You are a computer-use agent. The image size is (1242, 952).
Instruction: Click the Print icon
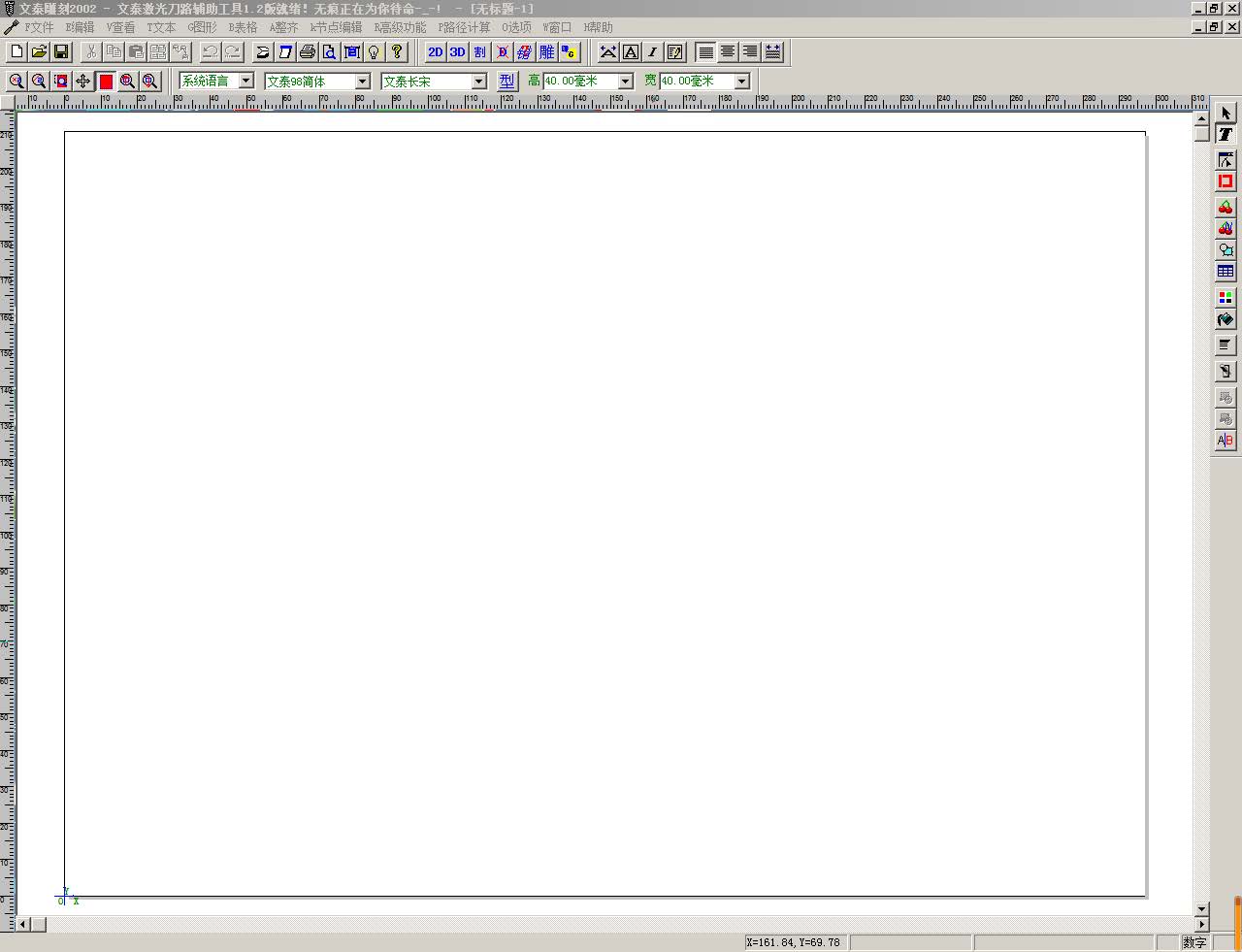(x=308, y=51)
